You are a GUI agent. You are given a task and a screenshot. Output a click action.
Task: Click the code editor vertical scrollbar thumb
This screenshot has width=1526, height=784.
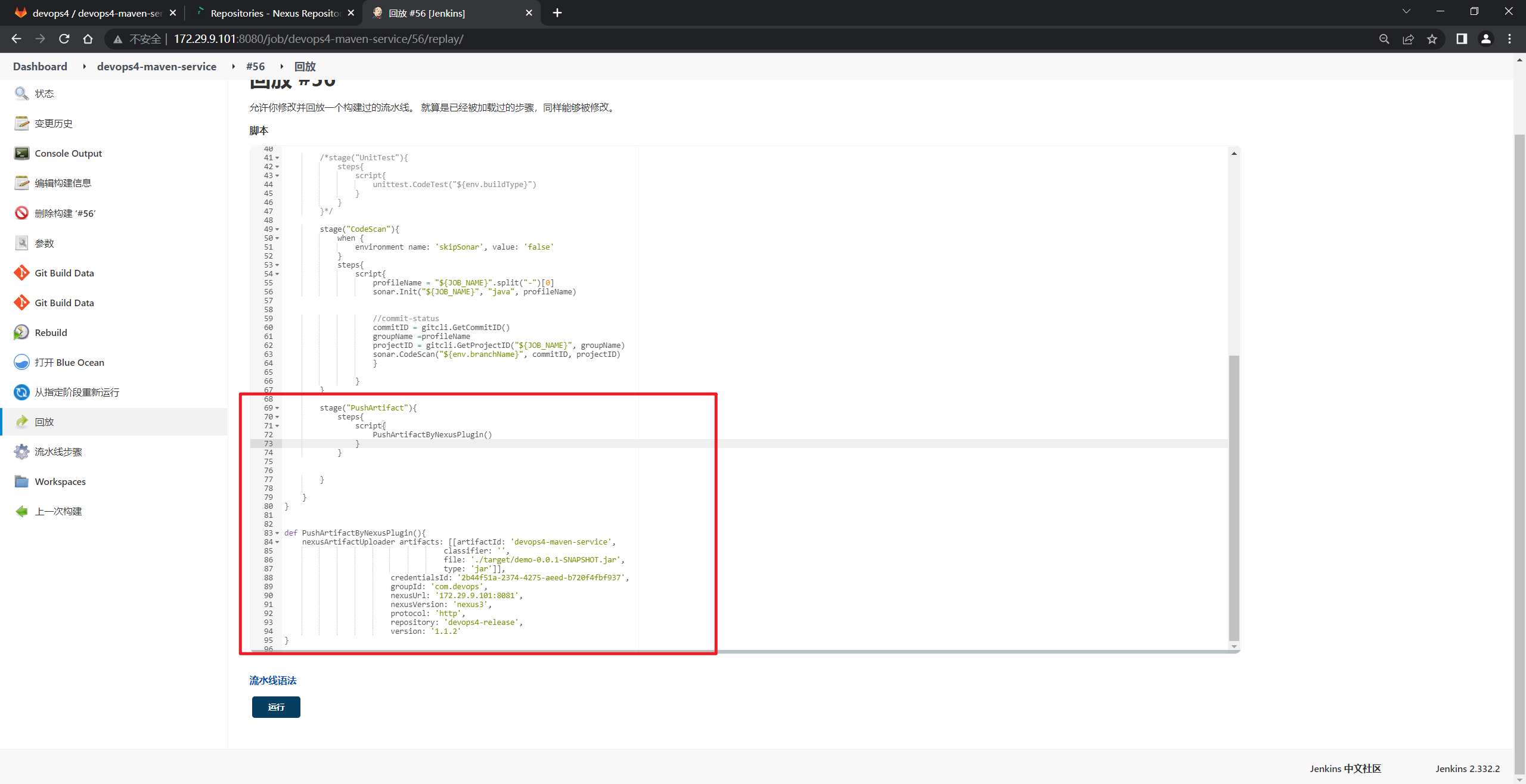click(1234, 497)
